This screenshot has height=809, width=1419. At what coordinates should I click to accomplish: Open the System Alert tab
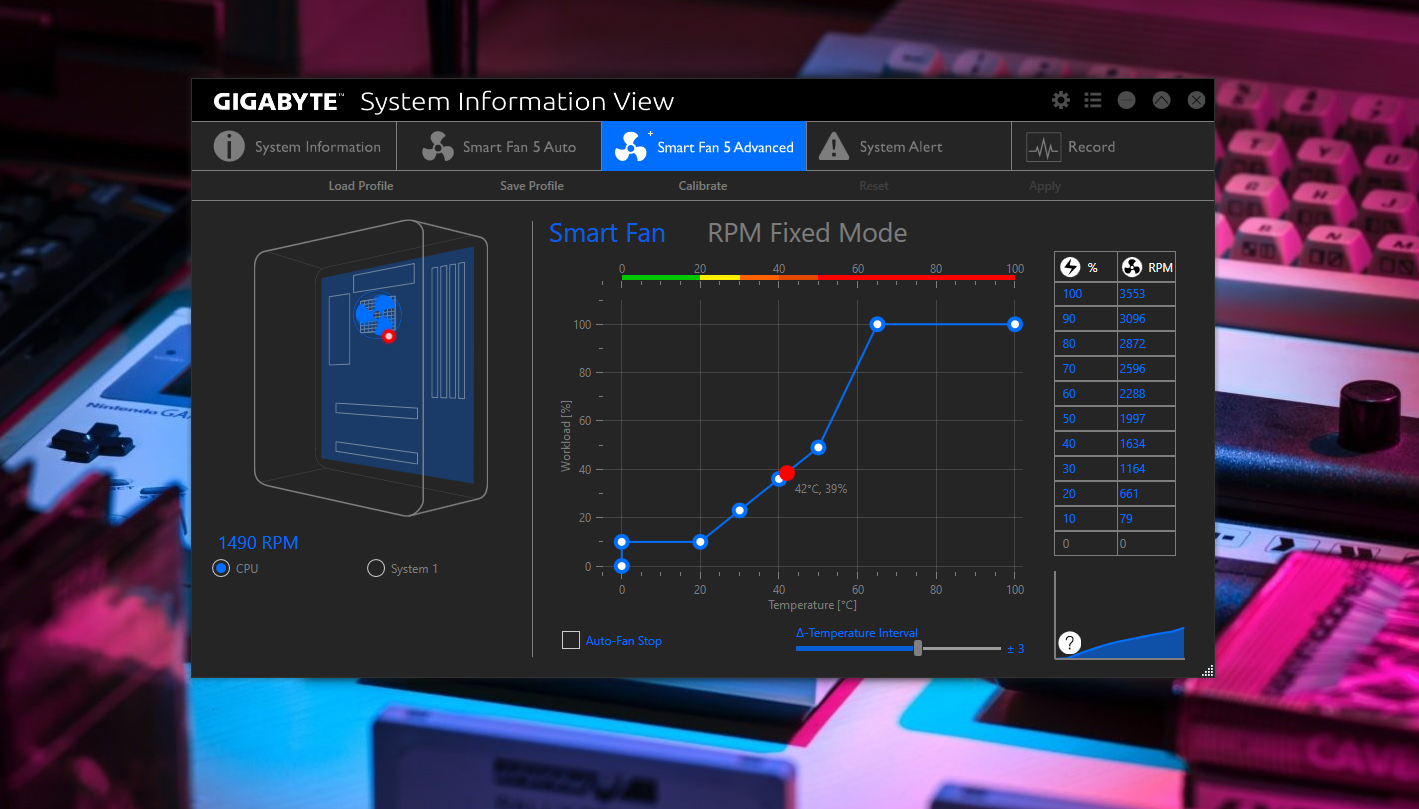[908, 146]
